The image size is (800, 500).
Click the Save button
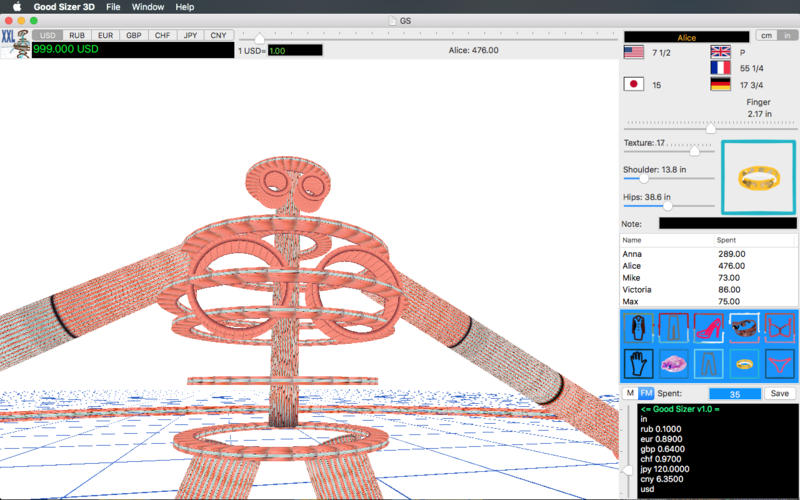click(x=780, y=393)
